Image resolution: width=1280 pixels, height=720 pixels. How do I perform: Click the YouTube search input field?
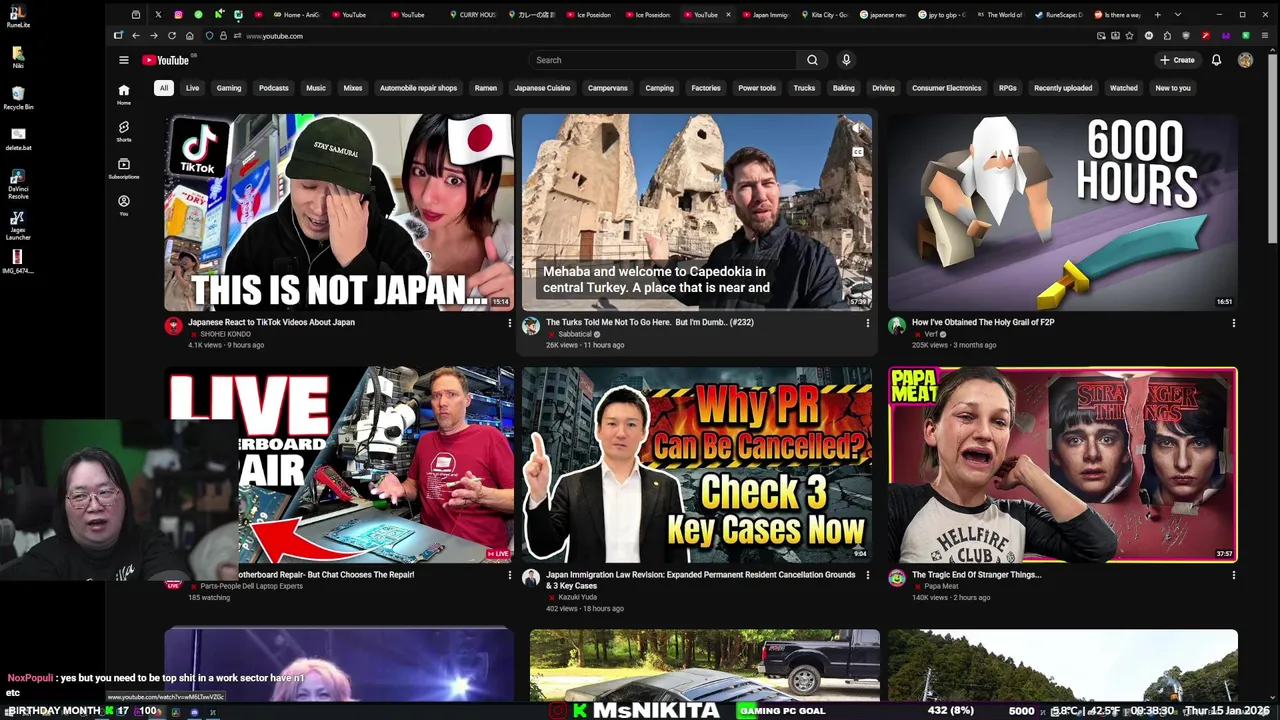click(x=662, y=60)
